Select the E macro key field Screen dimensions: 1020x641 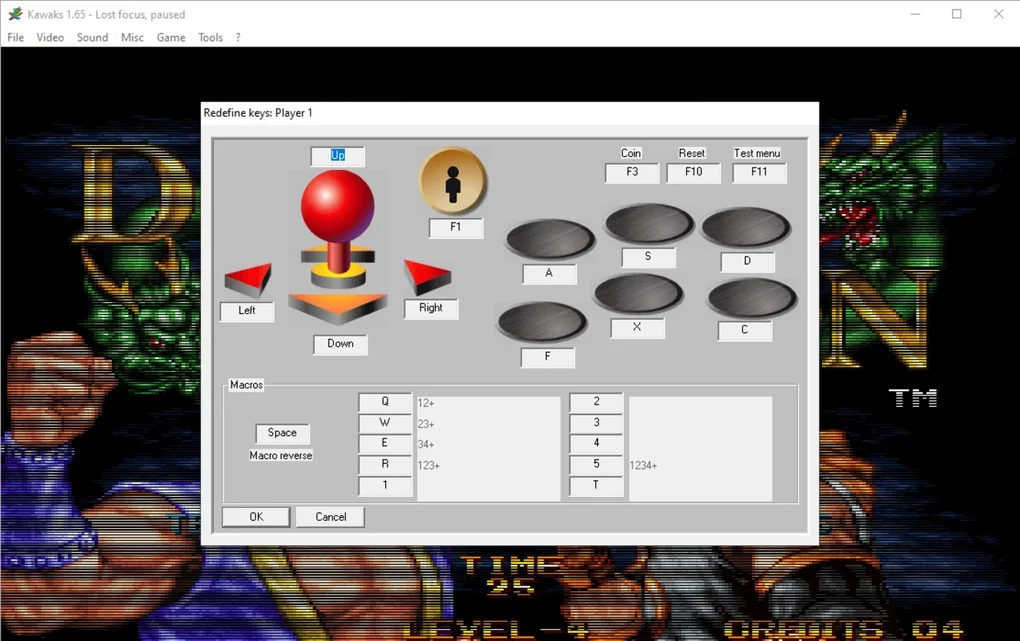pos(385,444)
